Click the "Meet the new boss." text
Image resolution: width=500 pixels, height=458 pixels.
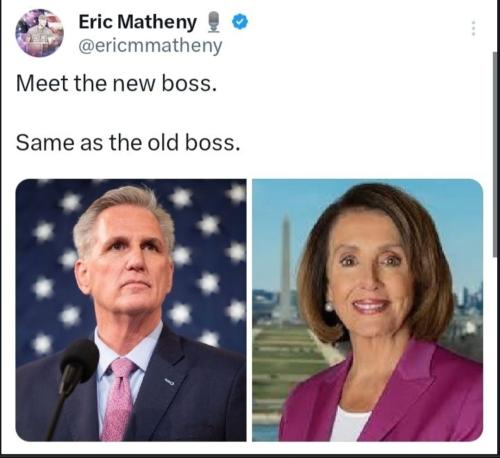(116, 83)
